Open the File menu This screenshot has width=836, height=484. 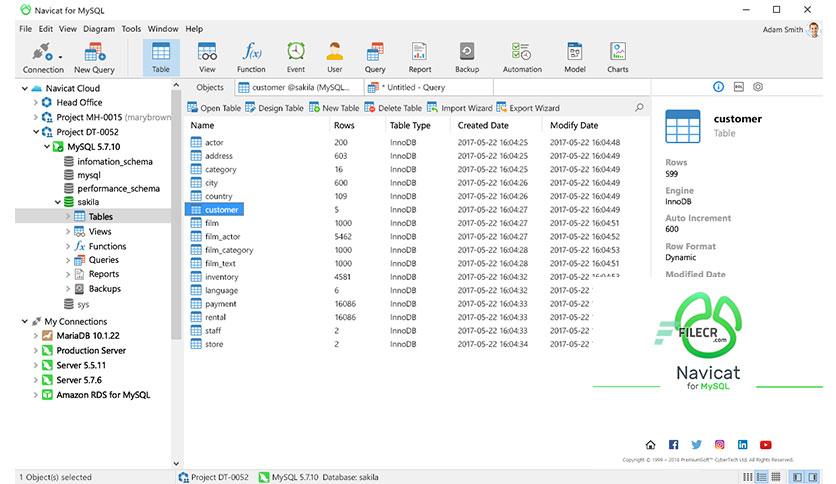click(x=26, y=29)
